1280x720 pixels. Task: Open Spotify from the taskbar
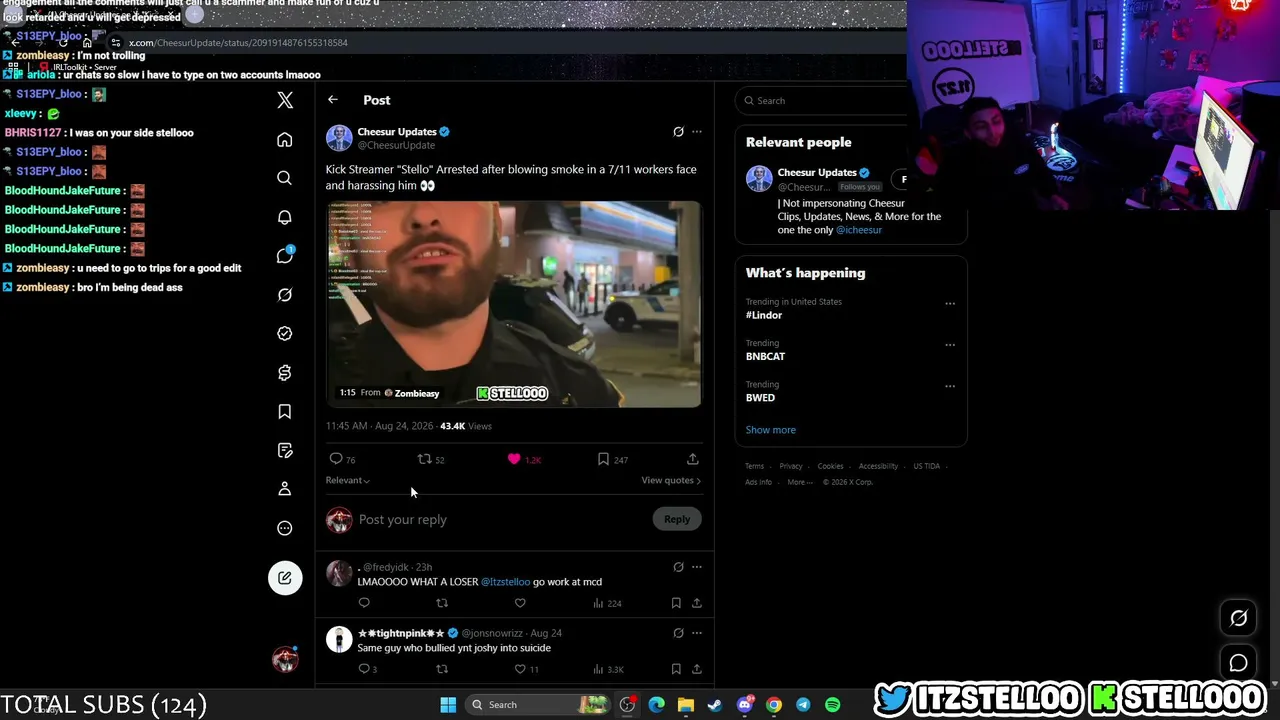coord(832,705)
